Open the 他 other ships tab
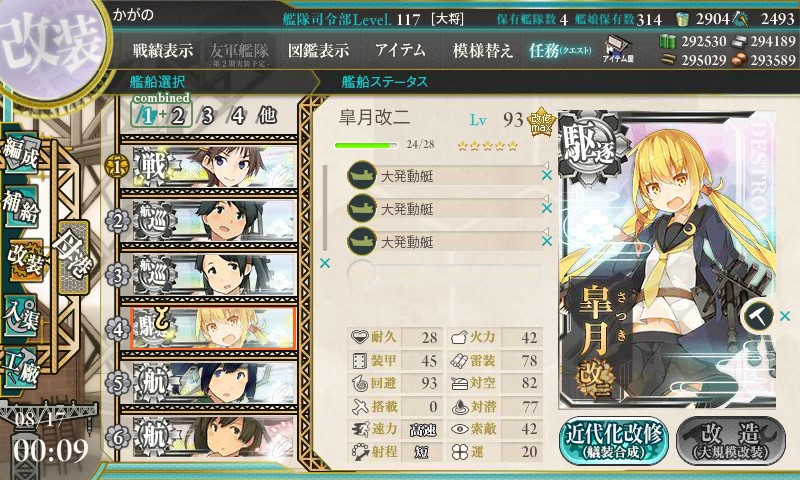The height and width of the screenshot is (480, 800). pos(267,115)
